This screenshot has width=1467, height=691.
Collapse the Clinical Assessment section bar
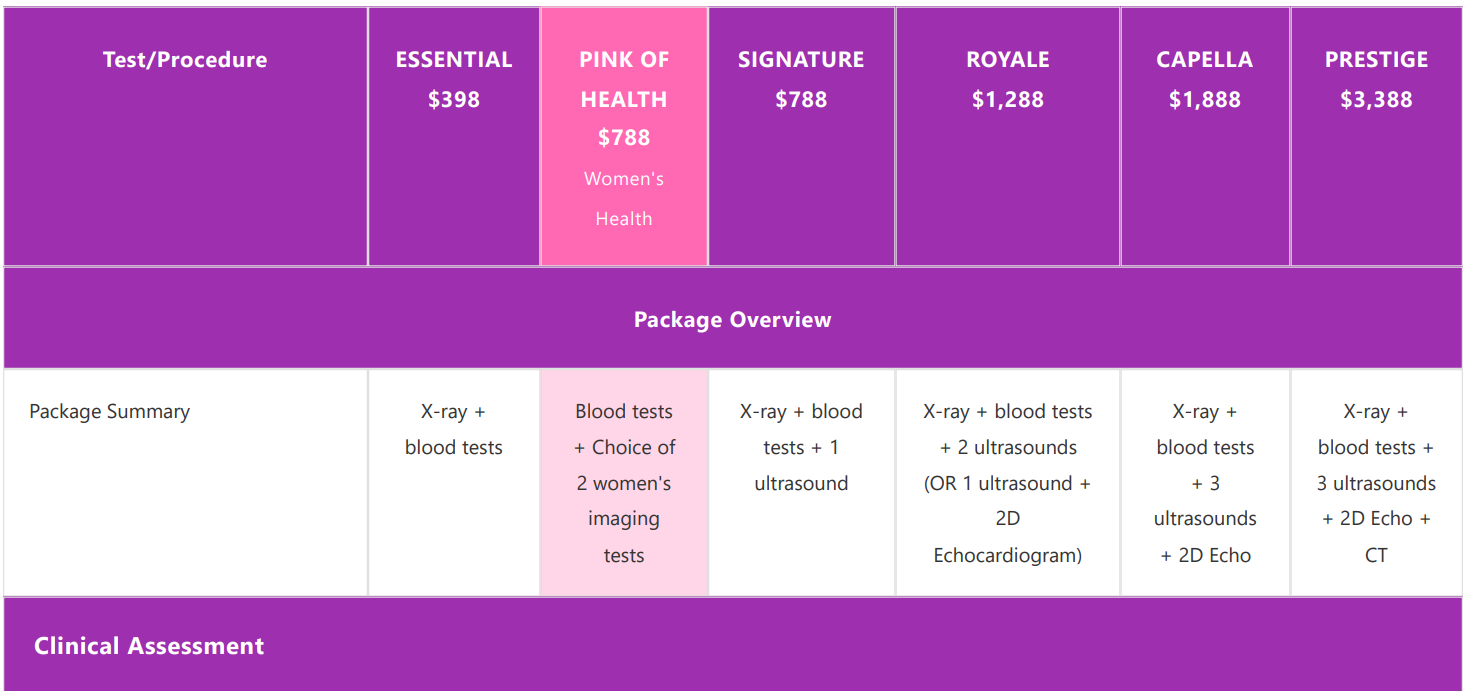click(733, 645)
